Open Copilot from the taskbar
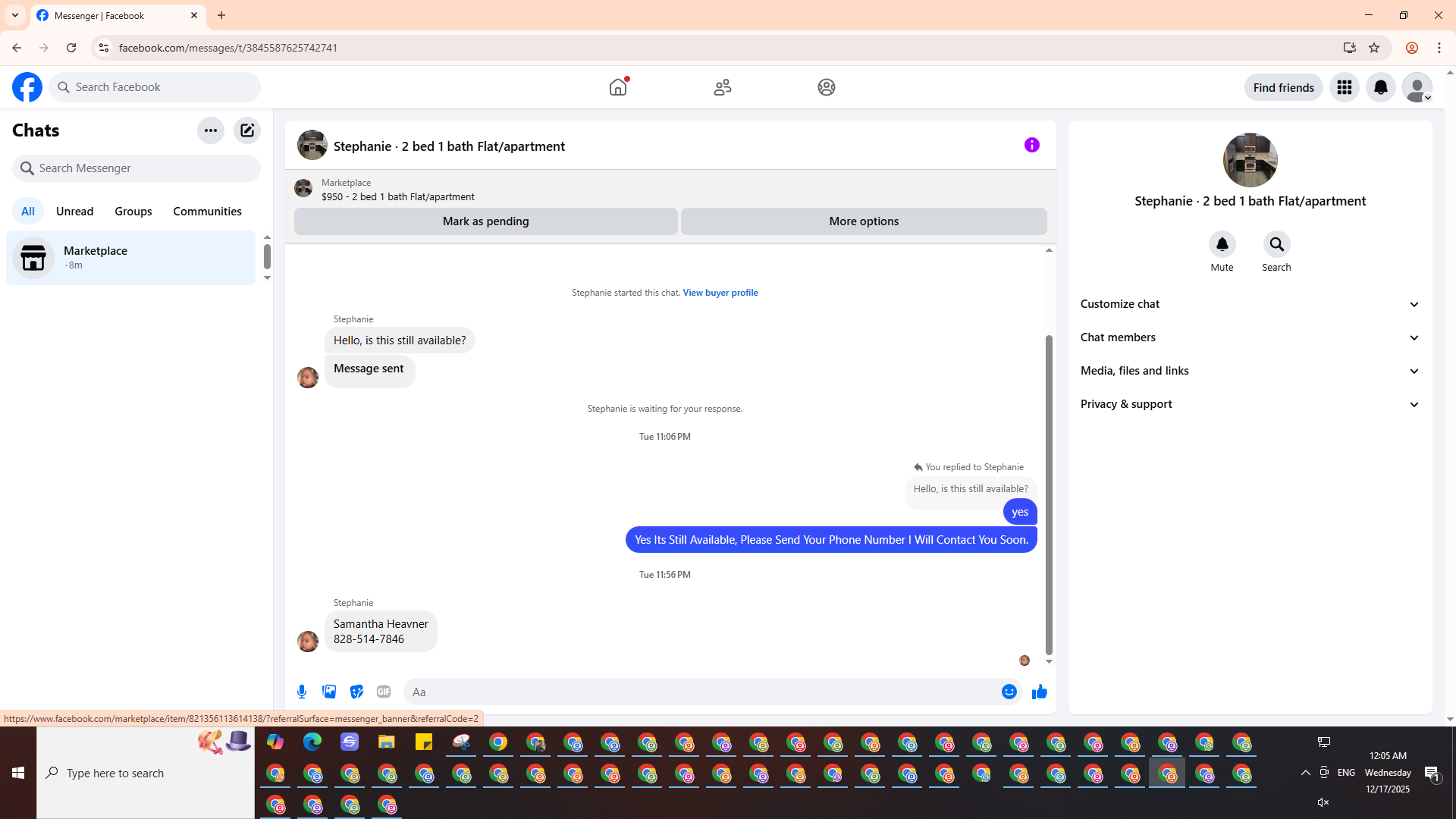 point(275,742)
